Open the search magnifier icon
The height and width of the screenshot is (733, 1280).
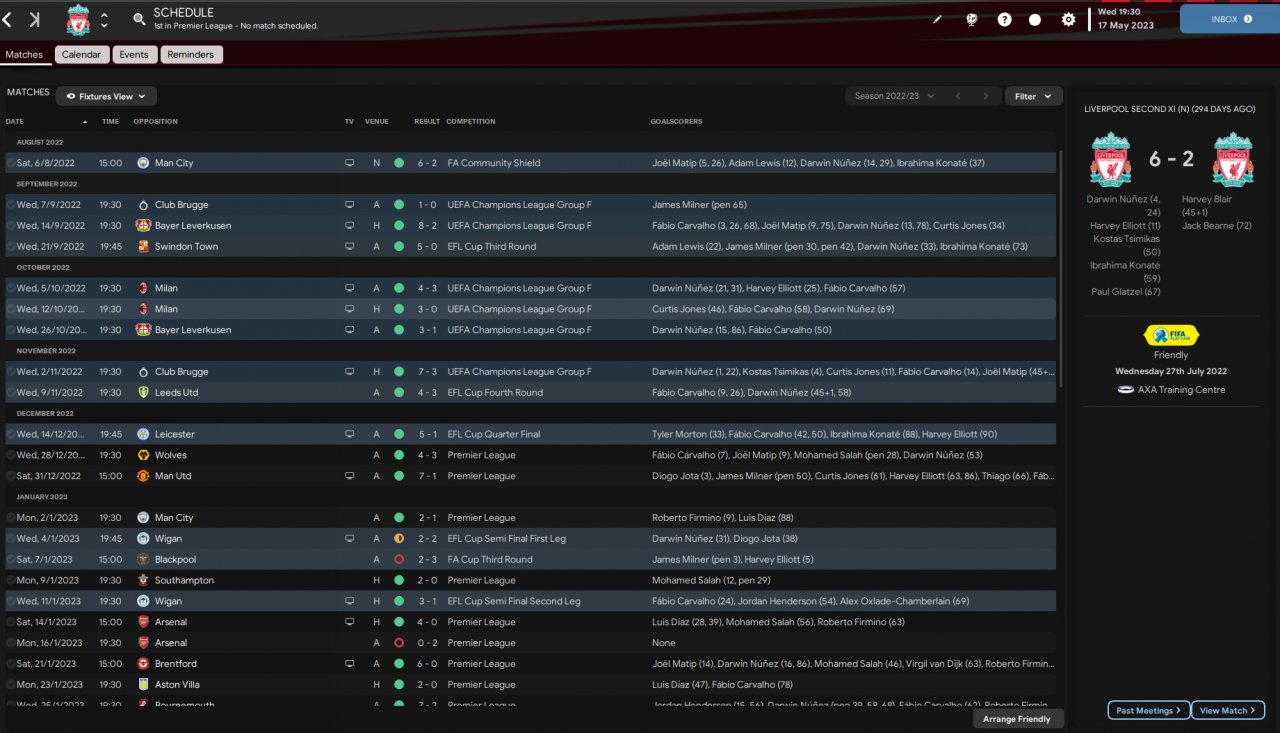[x=139, y=19]
